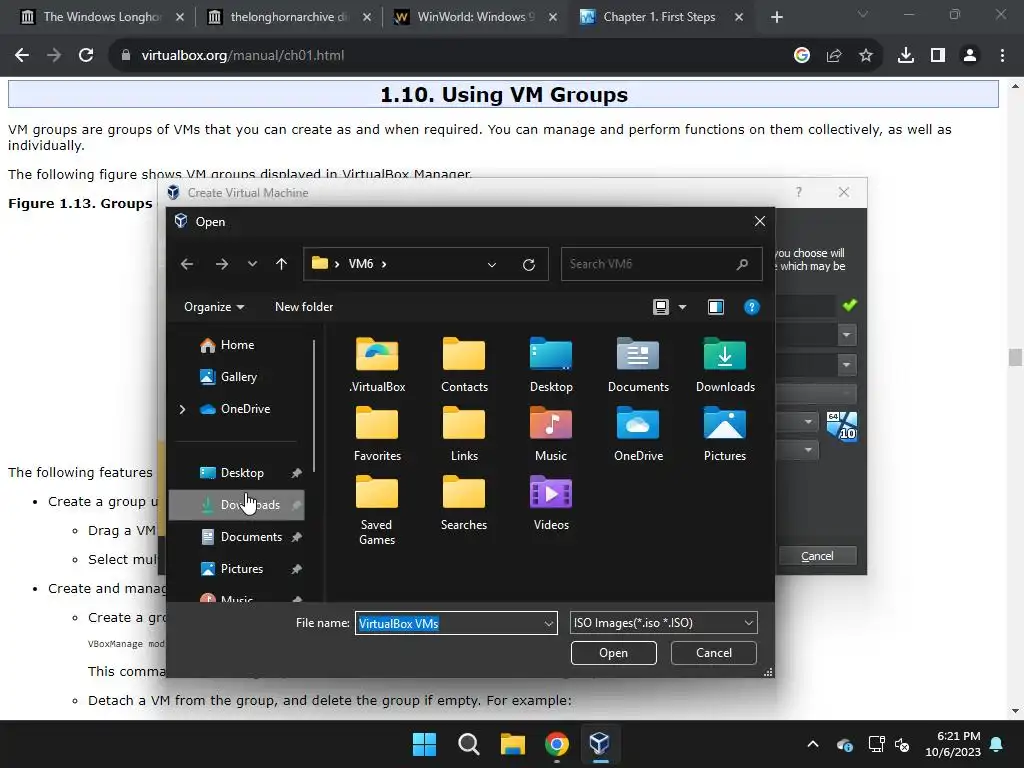This screenshot has width=1024, height=768.
Task: Switch to thelonghornarchive tab
Action: pos(289,17)
